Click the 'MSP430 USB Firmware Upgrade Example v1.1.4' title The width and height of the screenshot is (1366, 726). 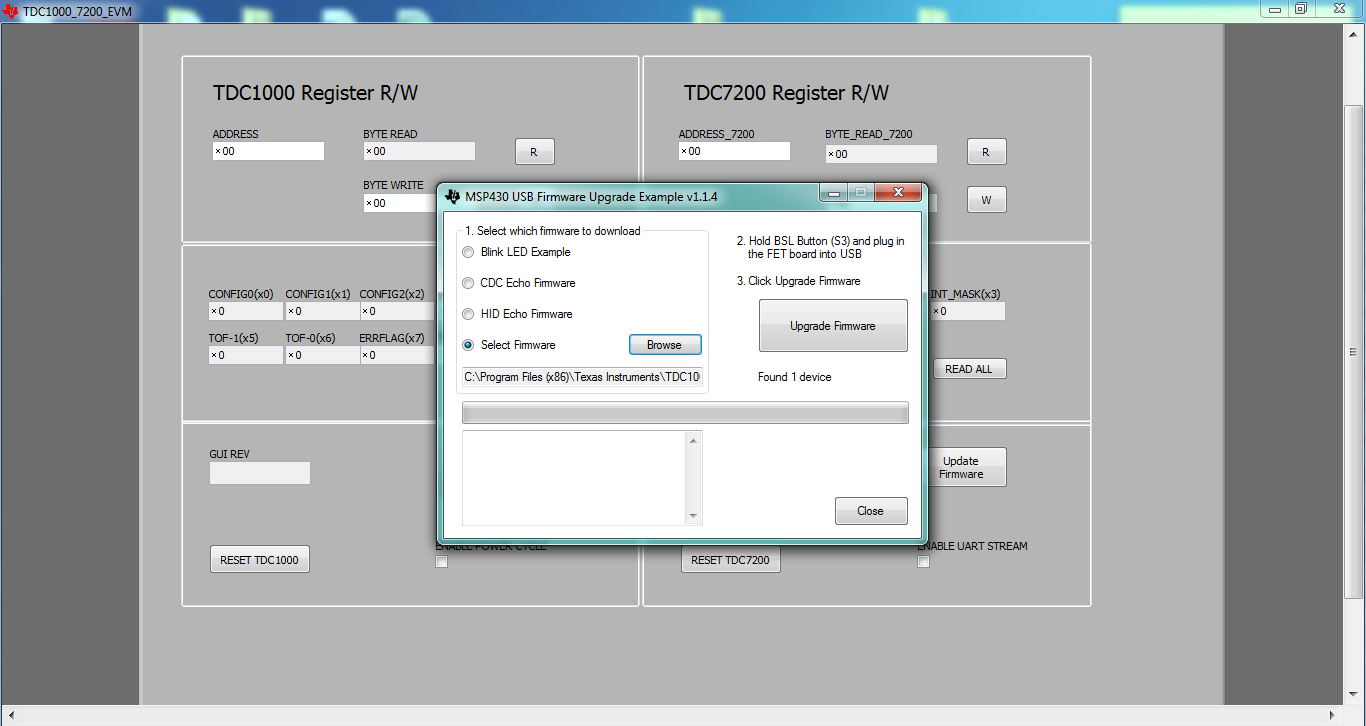(x=592, y=197)
